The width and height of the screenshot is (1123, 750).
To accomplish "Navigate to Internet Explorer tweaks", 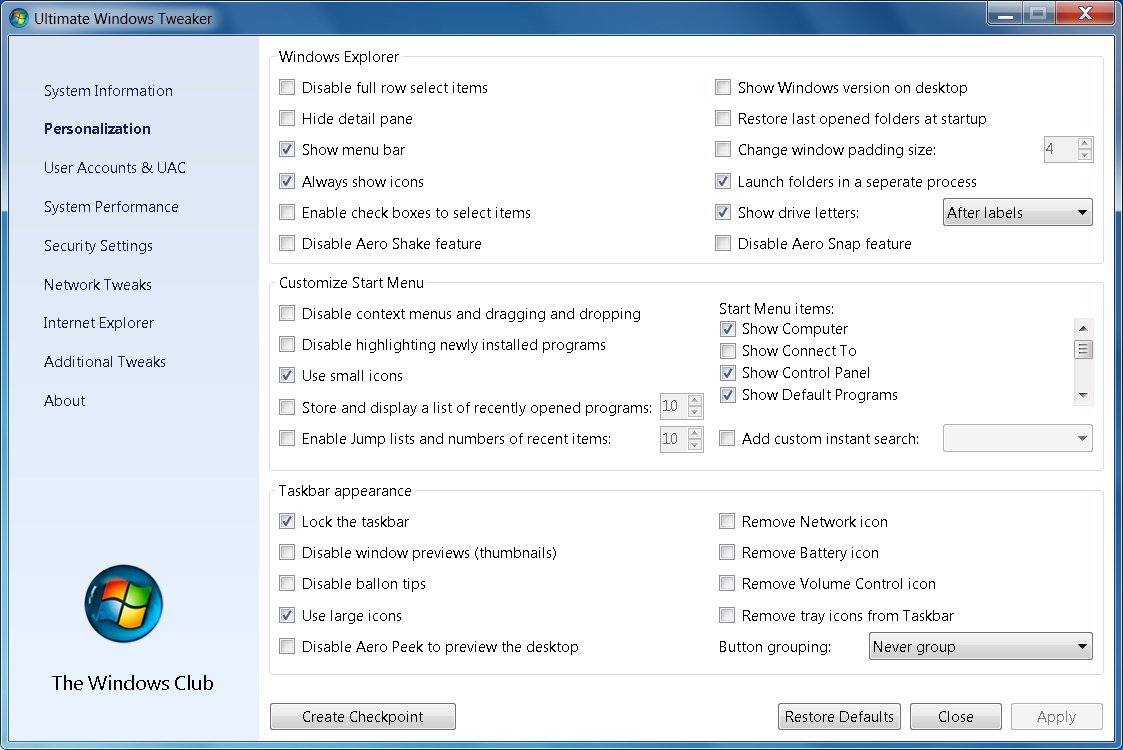I will (x=99, y=323).
